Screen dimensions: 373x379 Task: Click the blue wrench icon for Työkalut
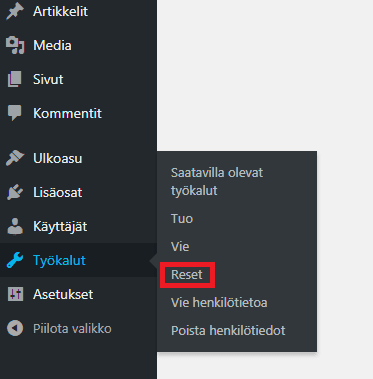click(x=15, y=260)
